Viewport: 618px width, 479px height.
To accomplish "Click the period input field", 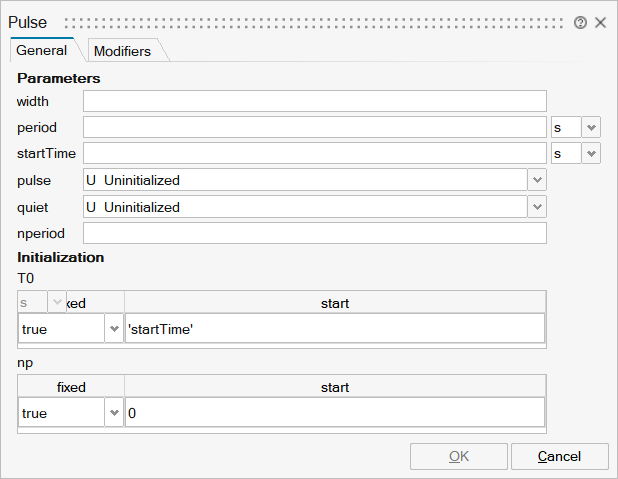I will (x=314, y=127).
